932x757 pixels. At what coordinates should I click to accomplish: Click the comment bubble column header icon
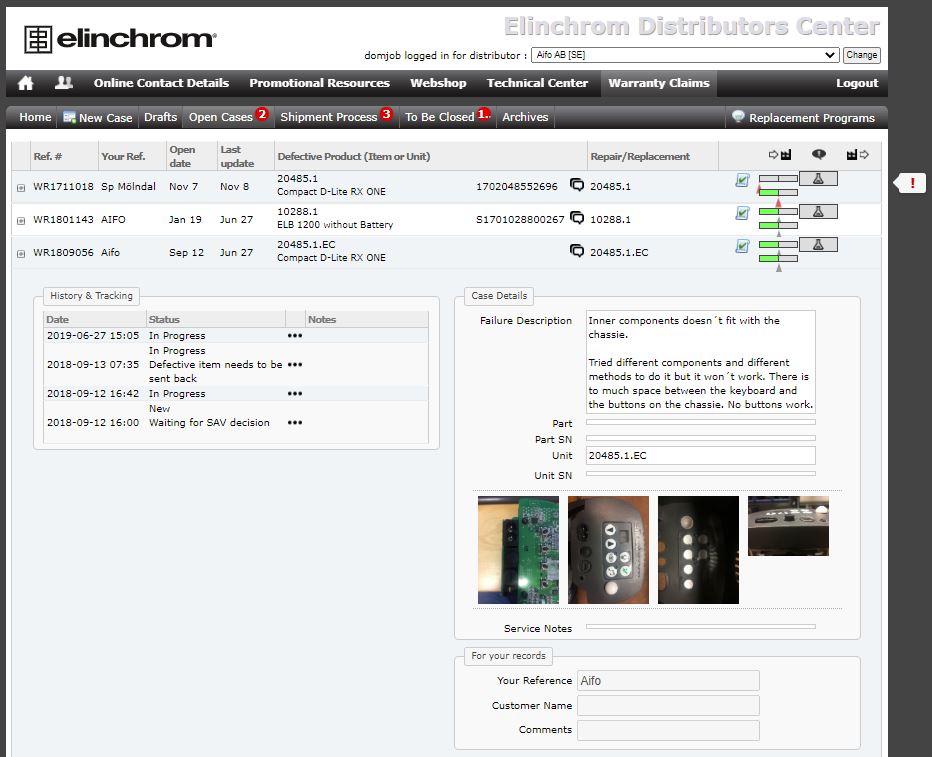point(818,154)
